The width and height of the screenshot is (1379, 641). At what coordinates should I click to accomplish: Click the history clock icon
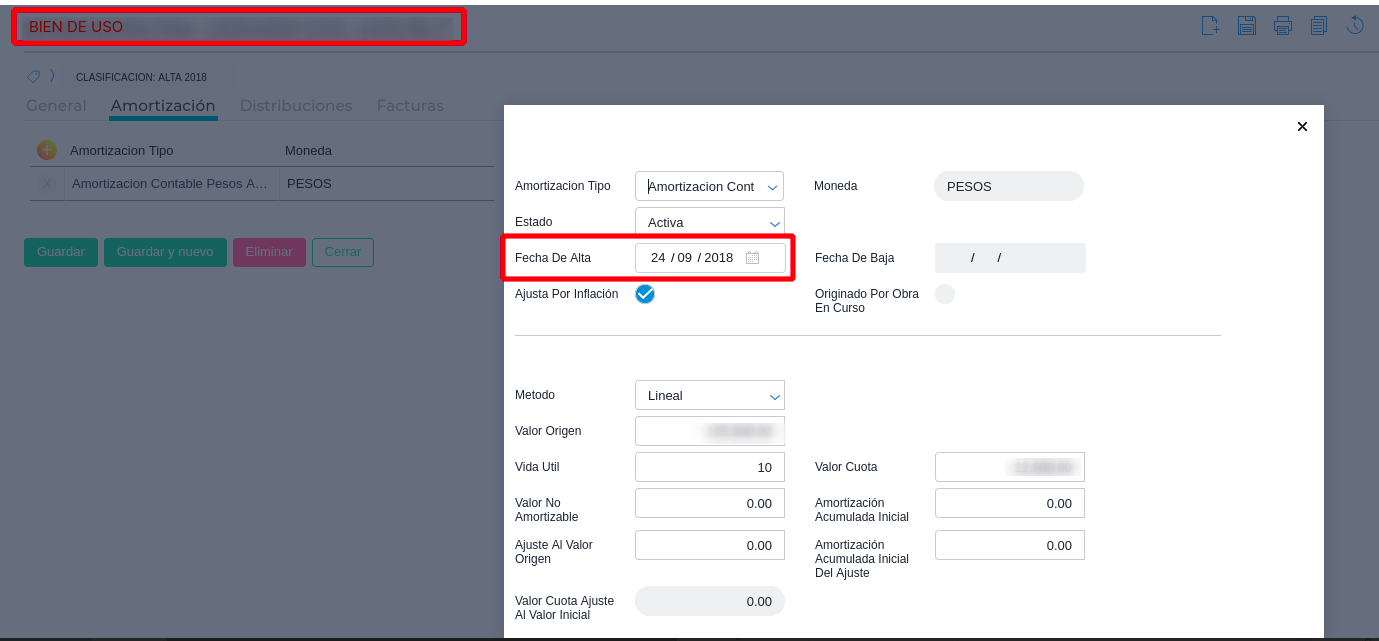click(x=1355, y=26)
